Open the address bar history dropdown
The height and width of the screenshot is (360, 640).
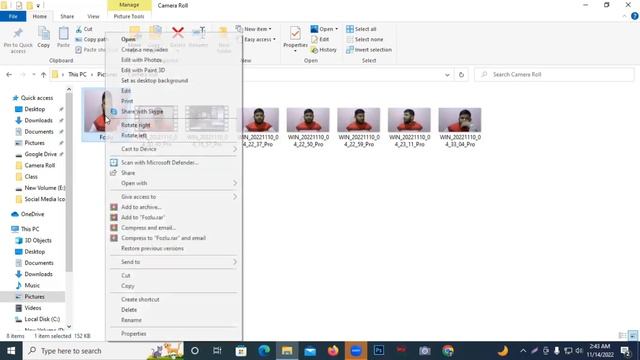pos(447,75)
